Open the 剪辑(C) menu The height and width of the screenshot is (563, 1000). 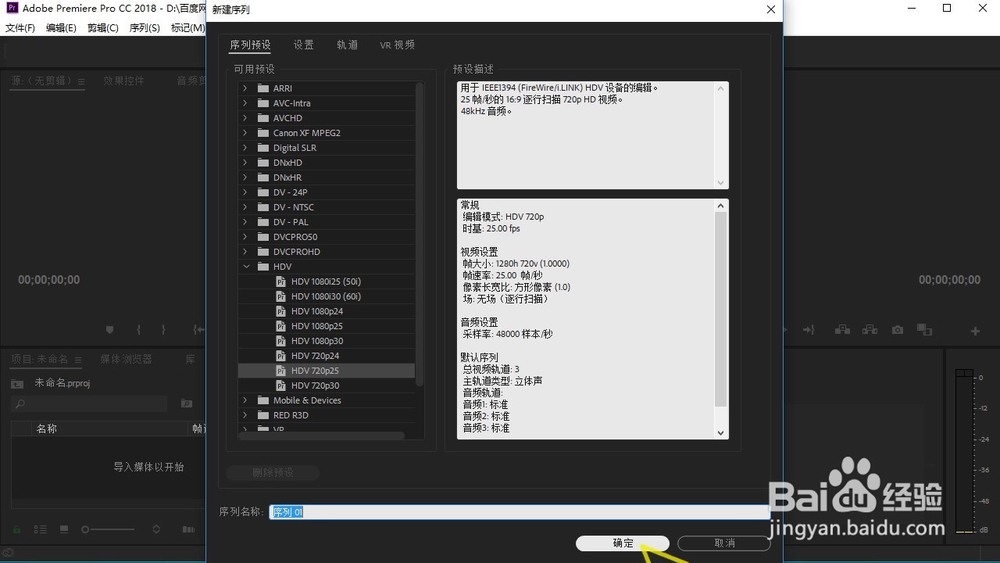pos(103,28)
